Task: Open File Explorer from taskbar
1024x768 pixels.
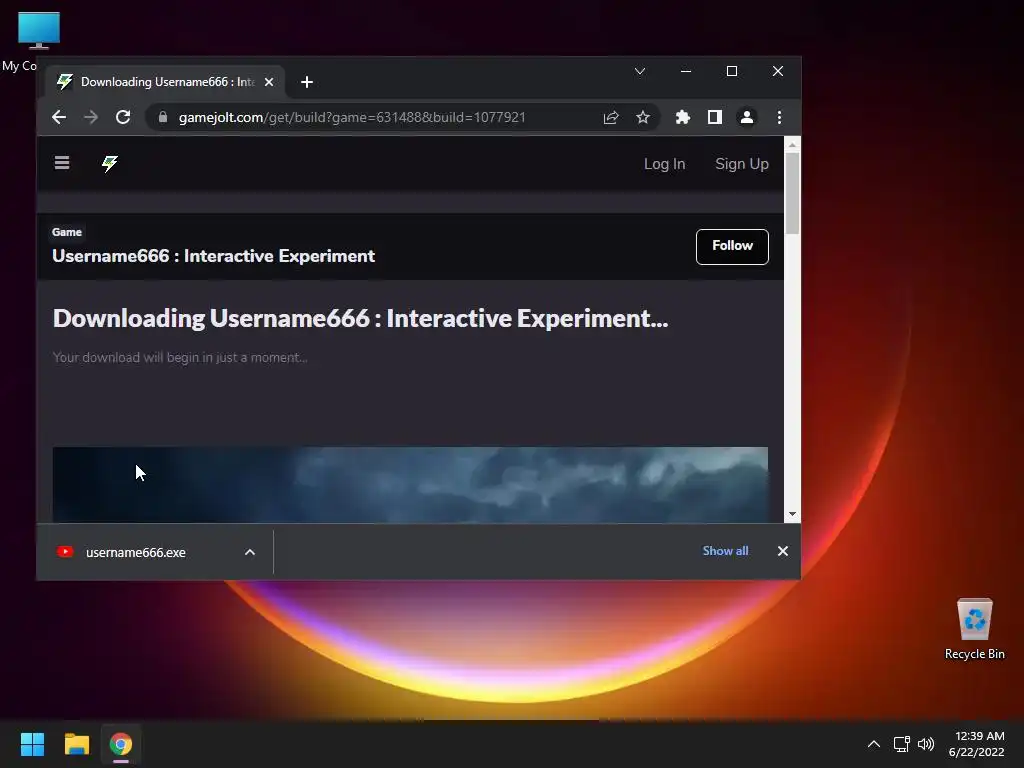Action: click(x=76, y=744)
